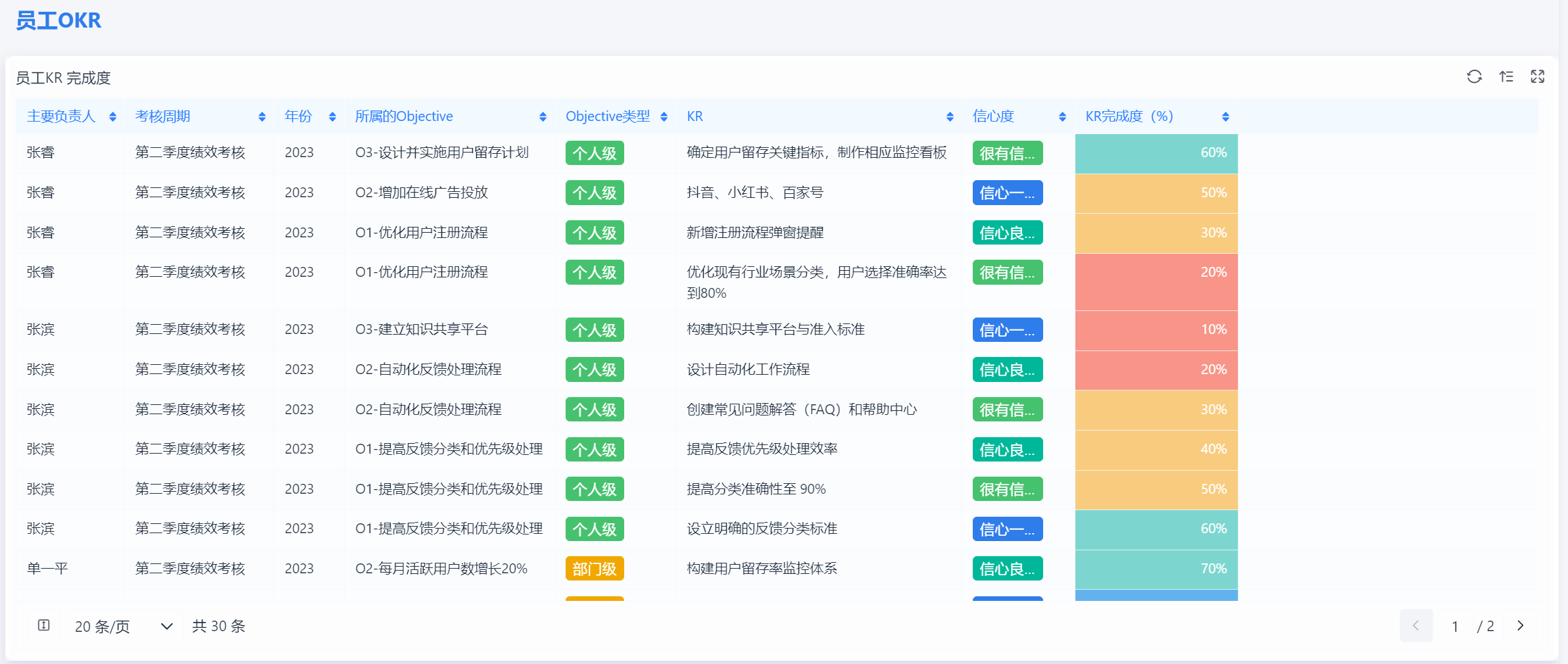Click 部门级 tag in 单一平 row
The image size is (1568, 664).
coord(595,569)
